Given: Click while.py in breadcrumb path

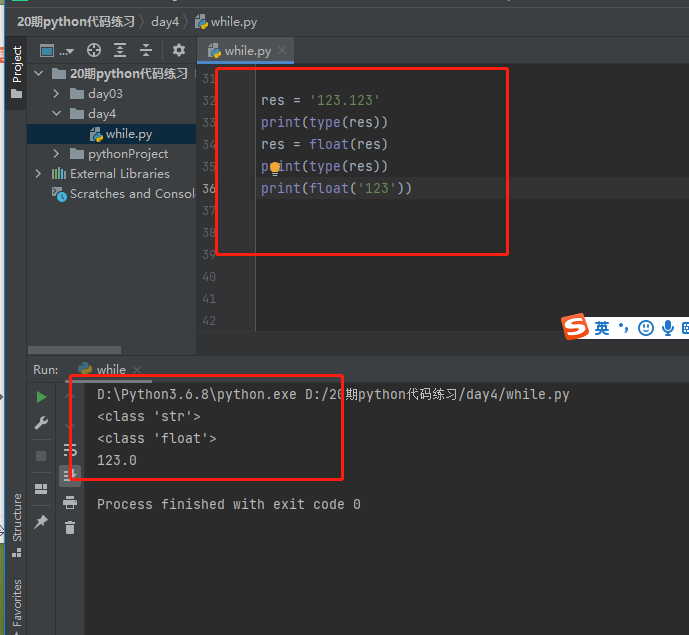Looking at the screenshot, I should (226, 22).
